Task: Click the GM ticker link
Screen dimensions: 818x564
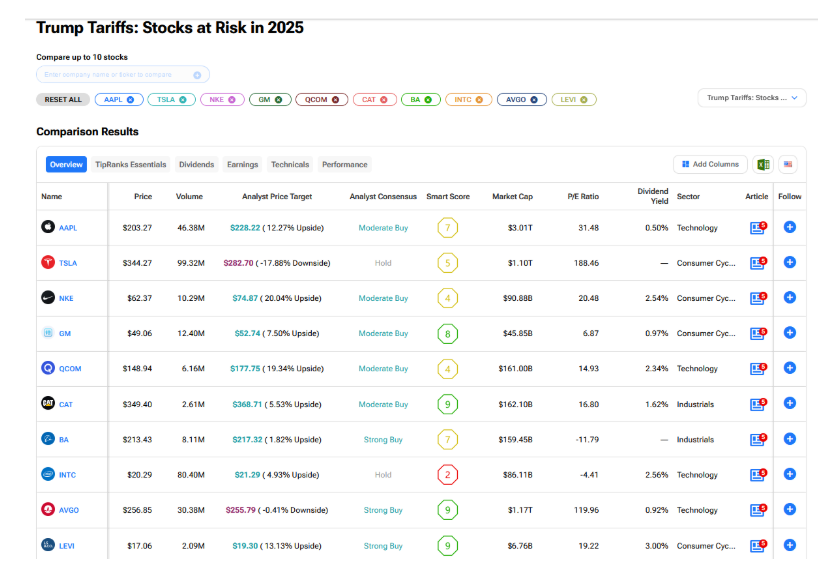Action: pyautogui.click(x=65, y=333)
